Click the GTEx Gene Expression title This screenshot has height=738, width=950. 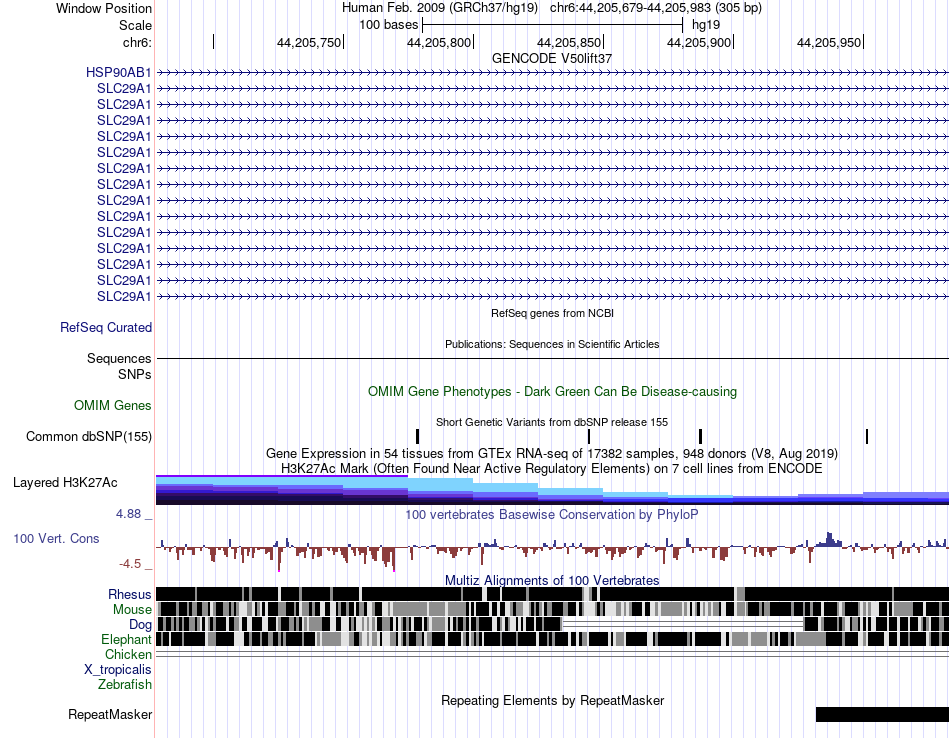[552, 453]
